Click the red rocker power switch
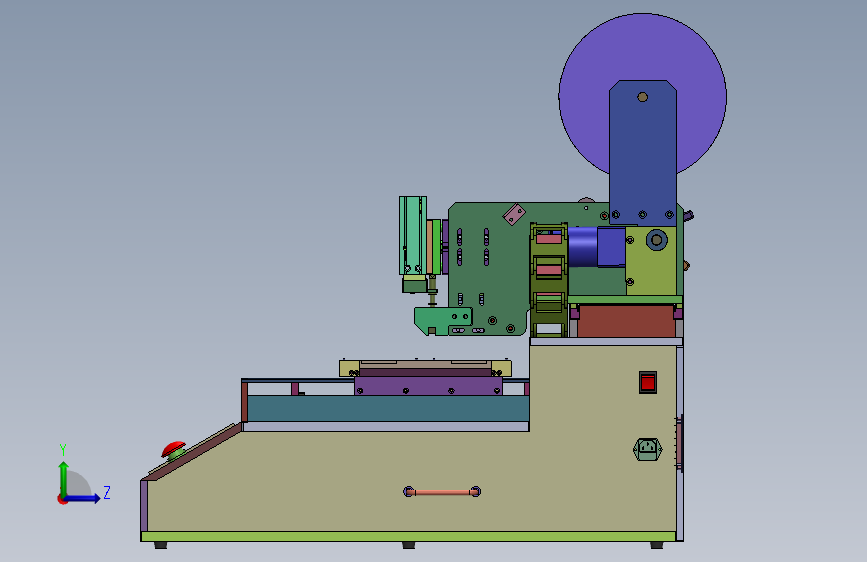The width and height of the screenshot is (867, 562). click(x=647, y=382)
